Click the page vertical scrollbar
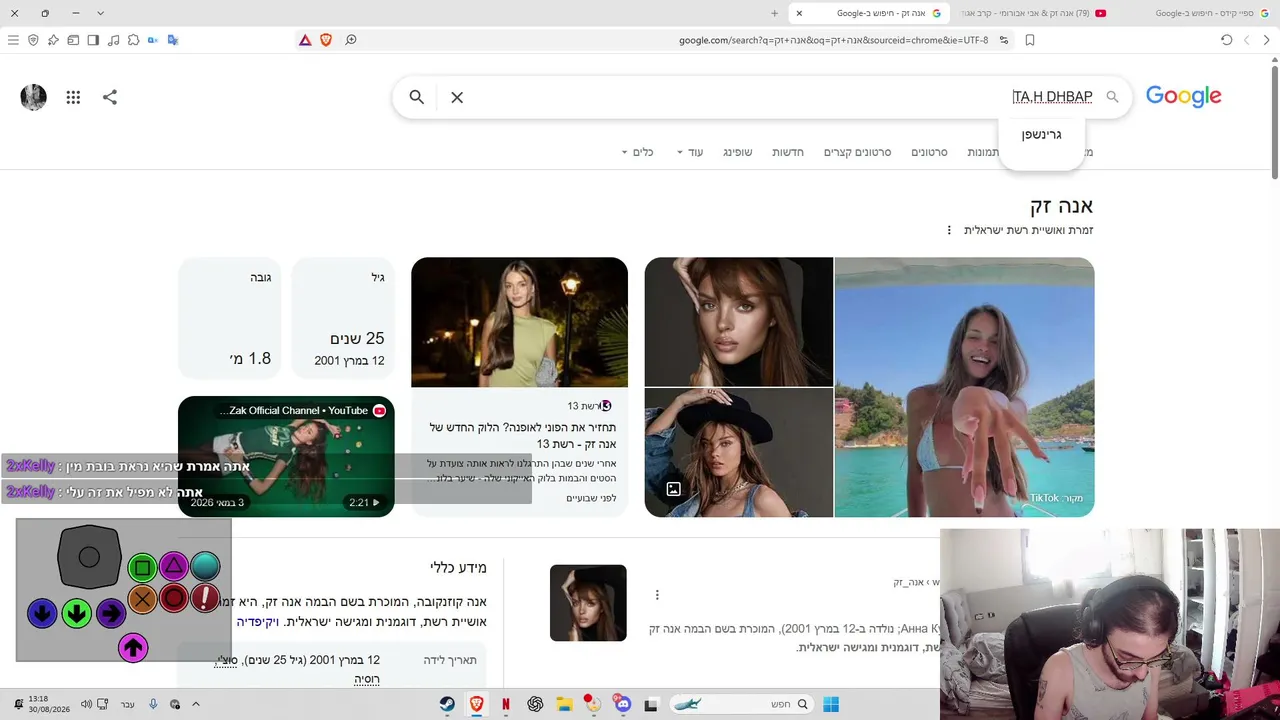1280x720 pixels. pos(1275,120)
